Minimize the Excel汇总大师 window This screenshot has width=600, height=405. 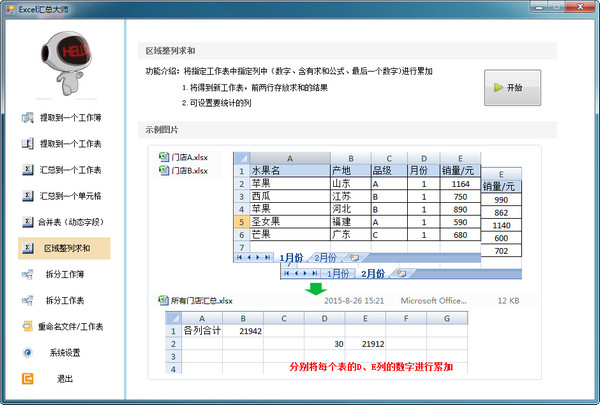539,7
